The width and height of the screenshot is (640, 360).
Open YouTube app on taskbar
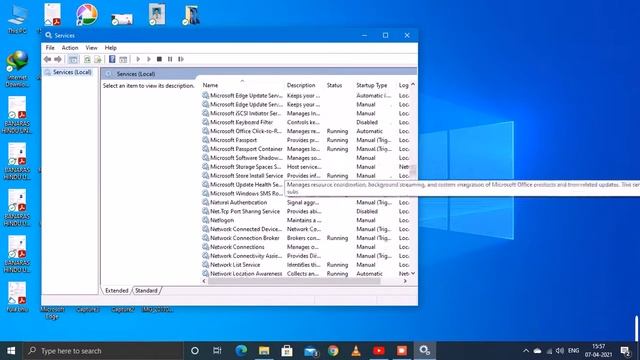(379, 351)
